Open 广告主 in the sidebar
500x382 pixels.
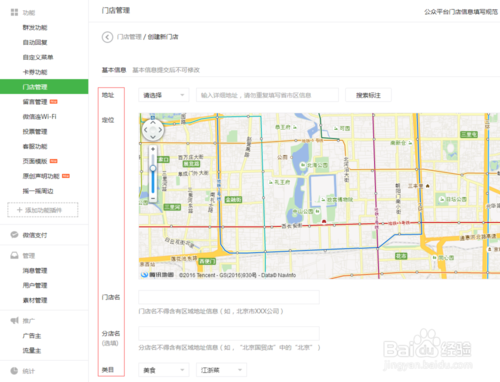32,336
